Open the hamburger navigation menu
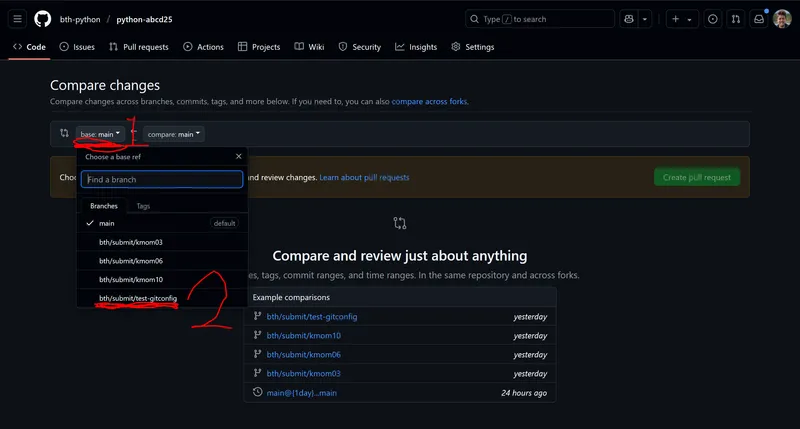The width and height of the screenshot is (800, 429). coord(17,19)
